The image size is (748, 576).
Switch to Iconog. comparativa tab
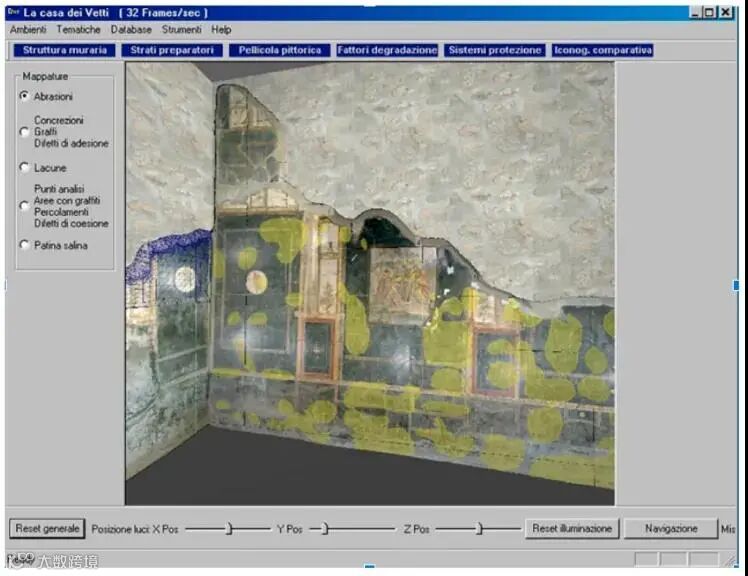pos(603,50)
